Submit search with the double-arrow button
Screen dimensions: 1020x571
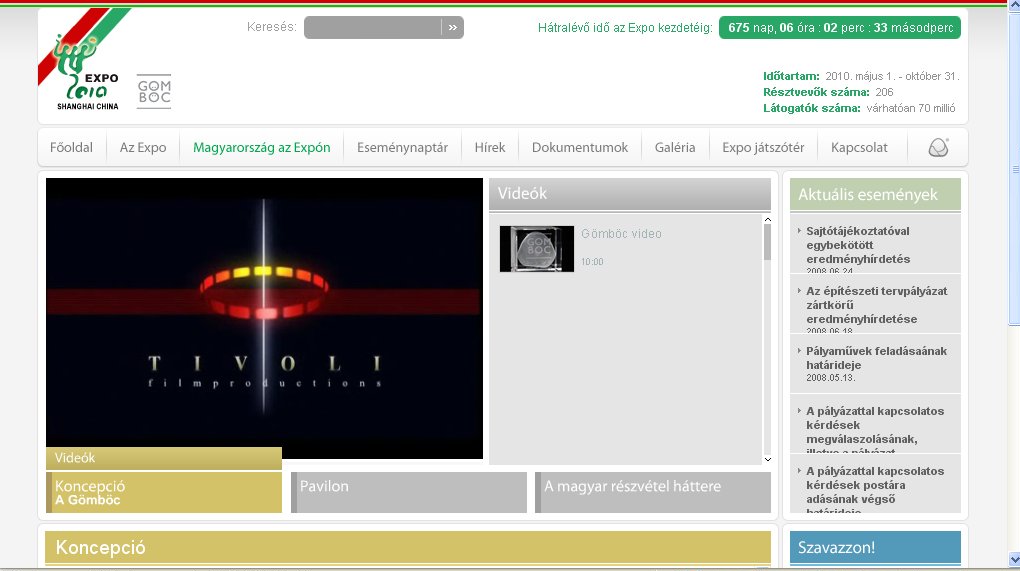pos(453,27)
